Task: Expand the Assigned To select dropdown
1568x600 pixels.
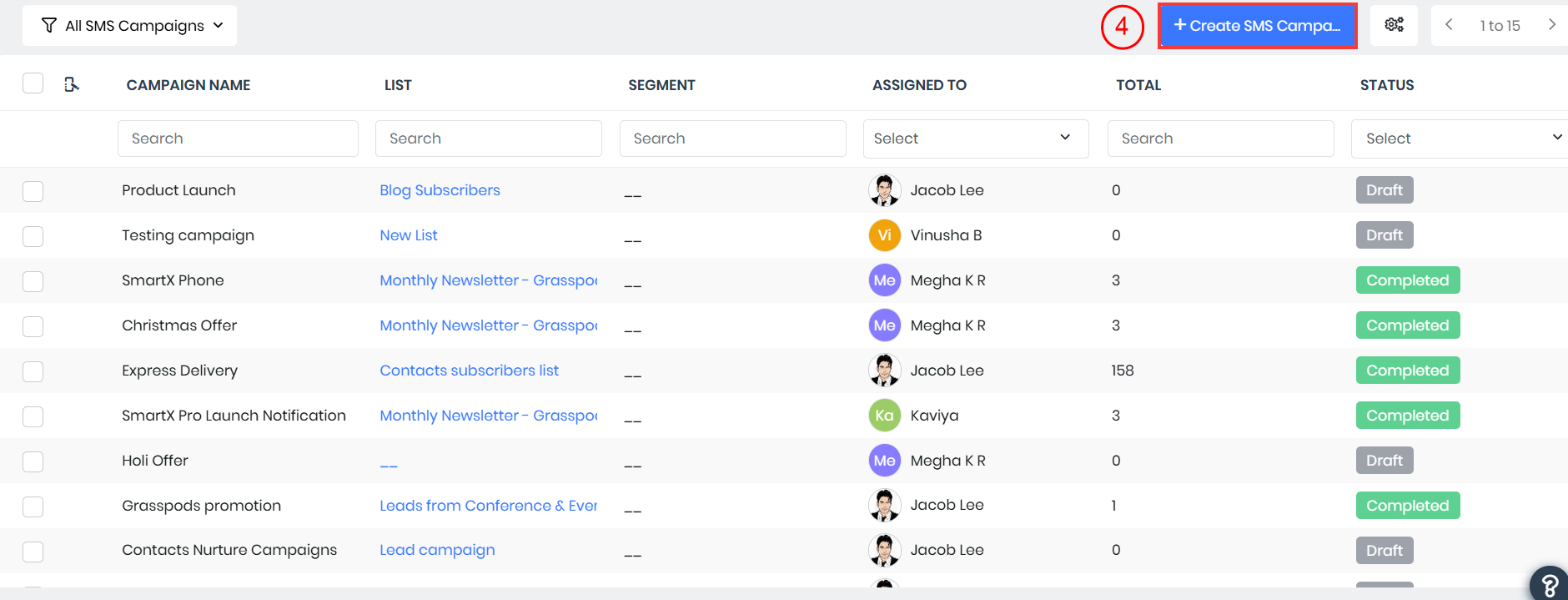Action: tap(975, 139)
